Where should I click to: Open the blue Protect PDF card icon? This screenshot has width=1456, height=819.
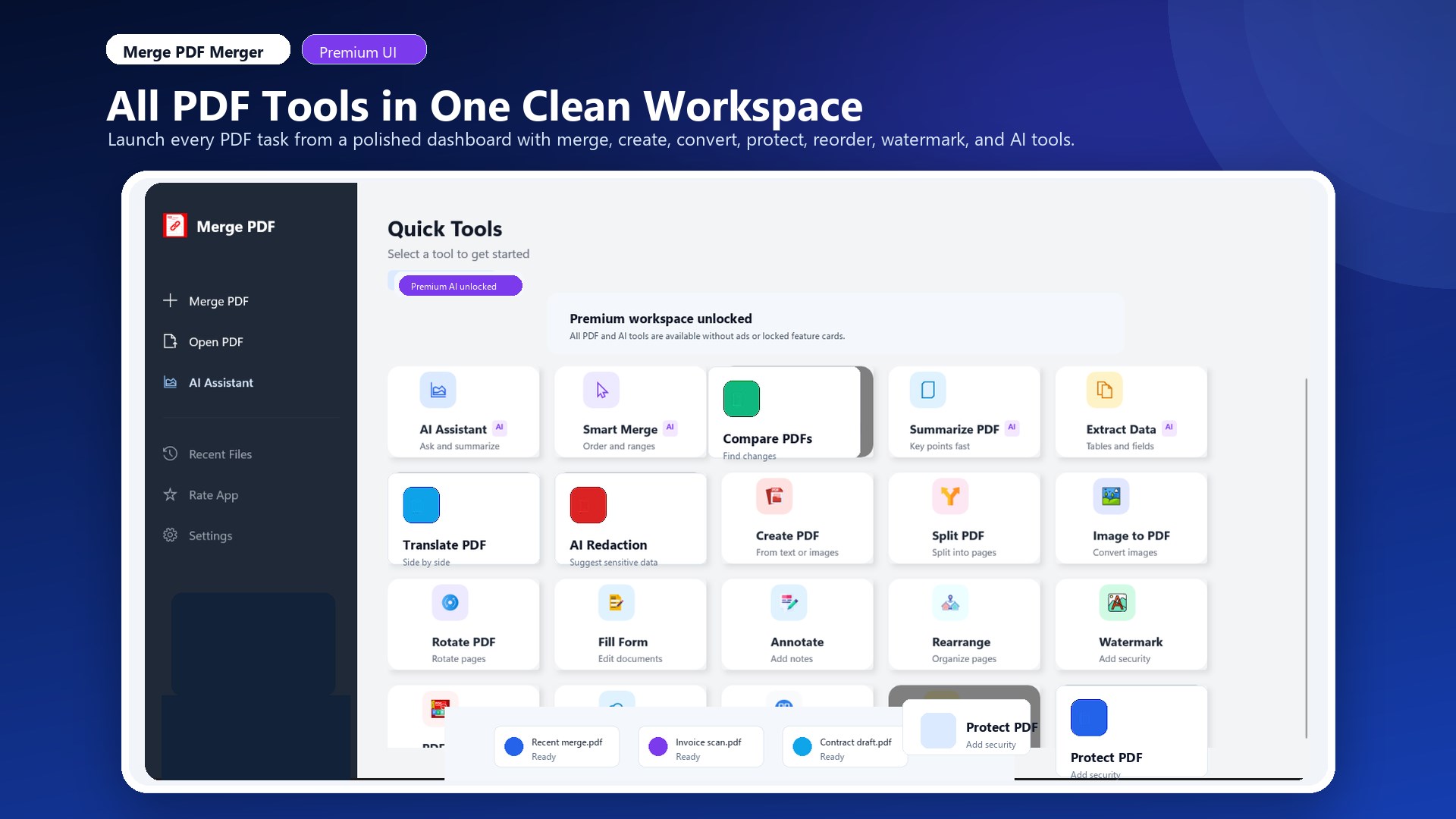tap(1089, 717)
